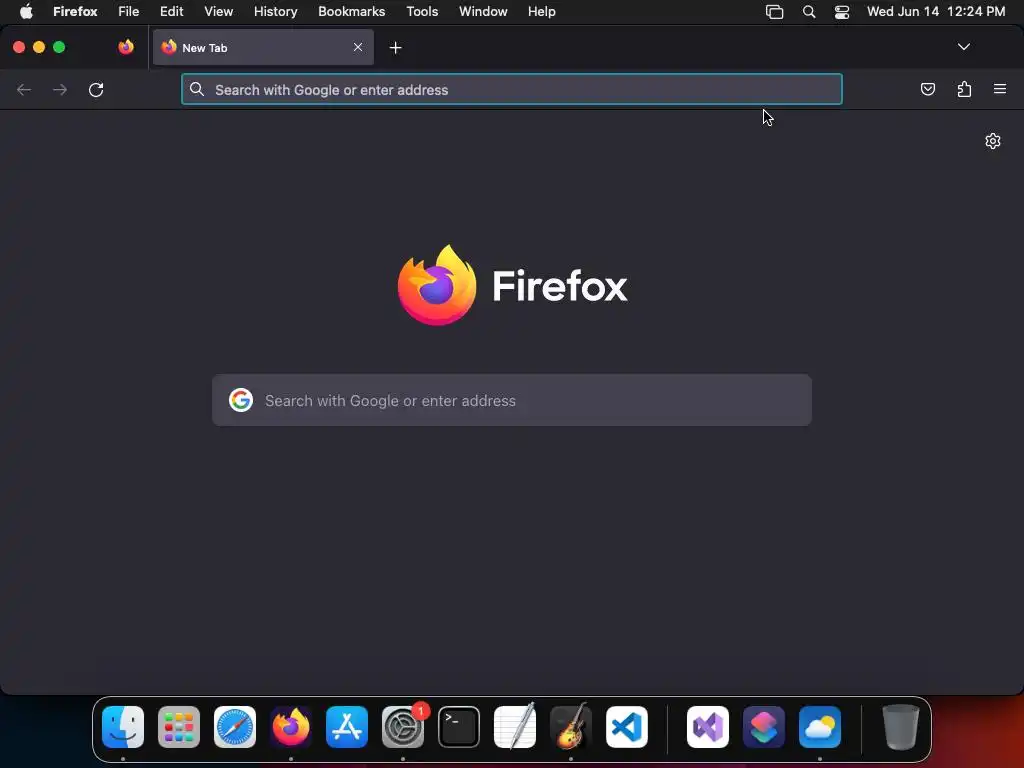Open Shortcuts app from the dock
The height and width of the screenshot is (768, 1024).
click(763, 727)
